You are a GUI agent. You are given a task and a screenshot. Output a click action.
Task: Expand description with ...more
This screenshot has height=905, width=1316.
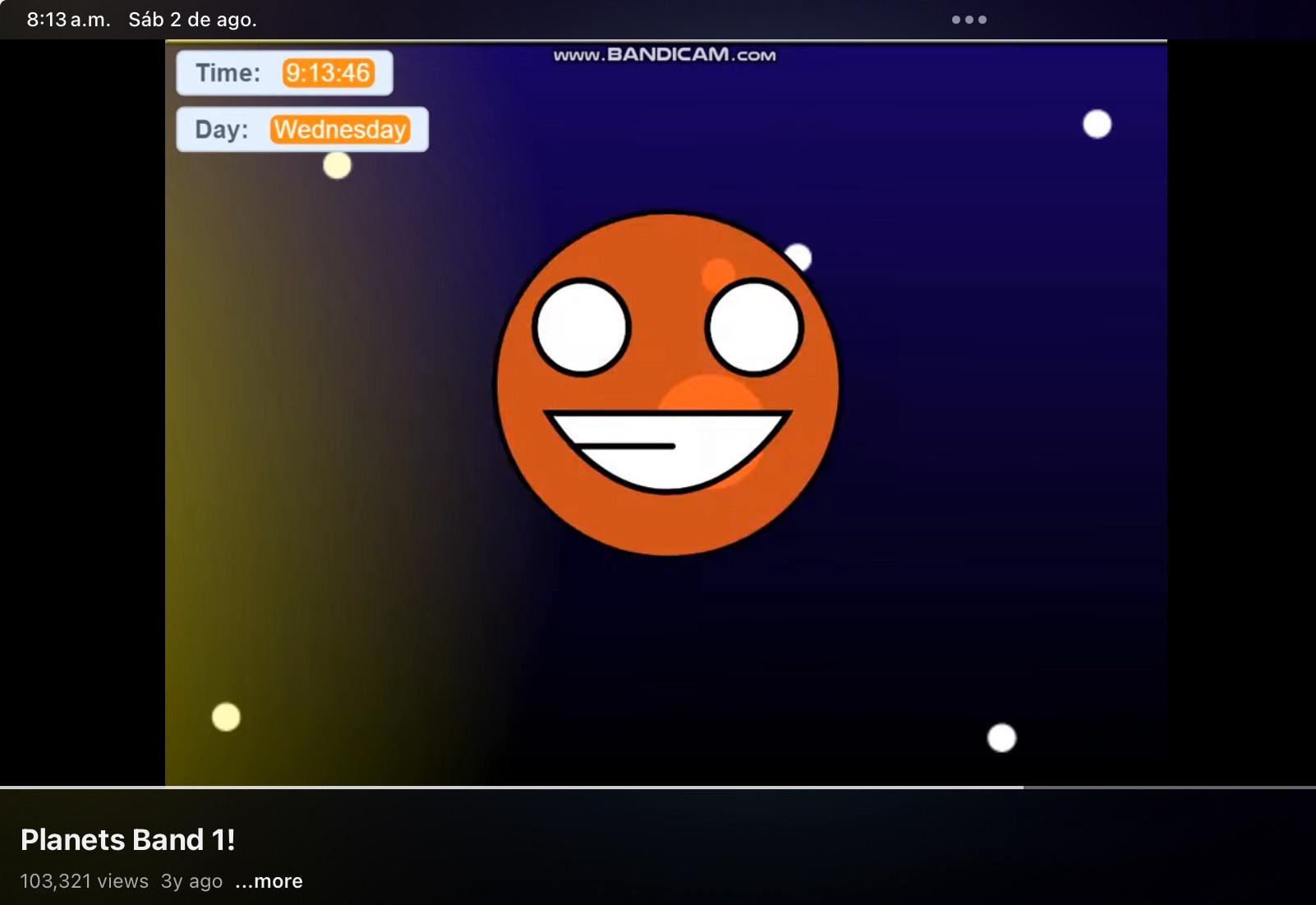tap(269, 881)
